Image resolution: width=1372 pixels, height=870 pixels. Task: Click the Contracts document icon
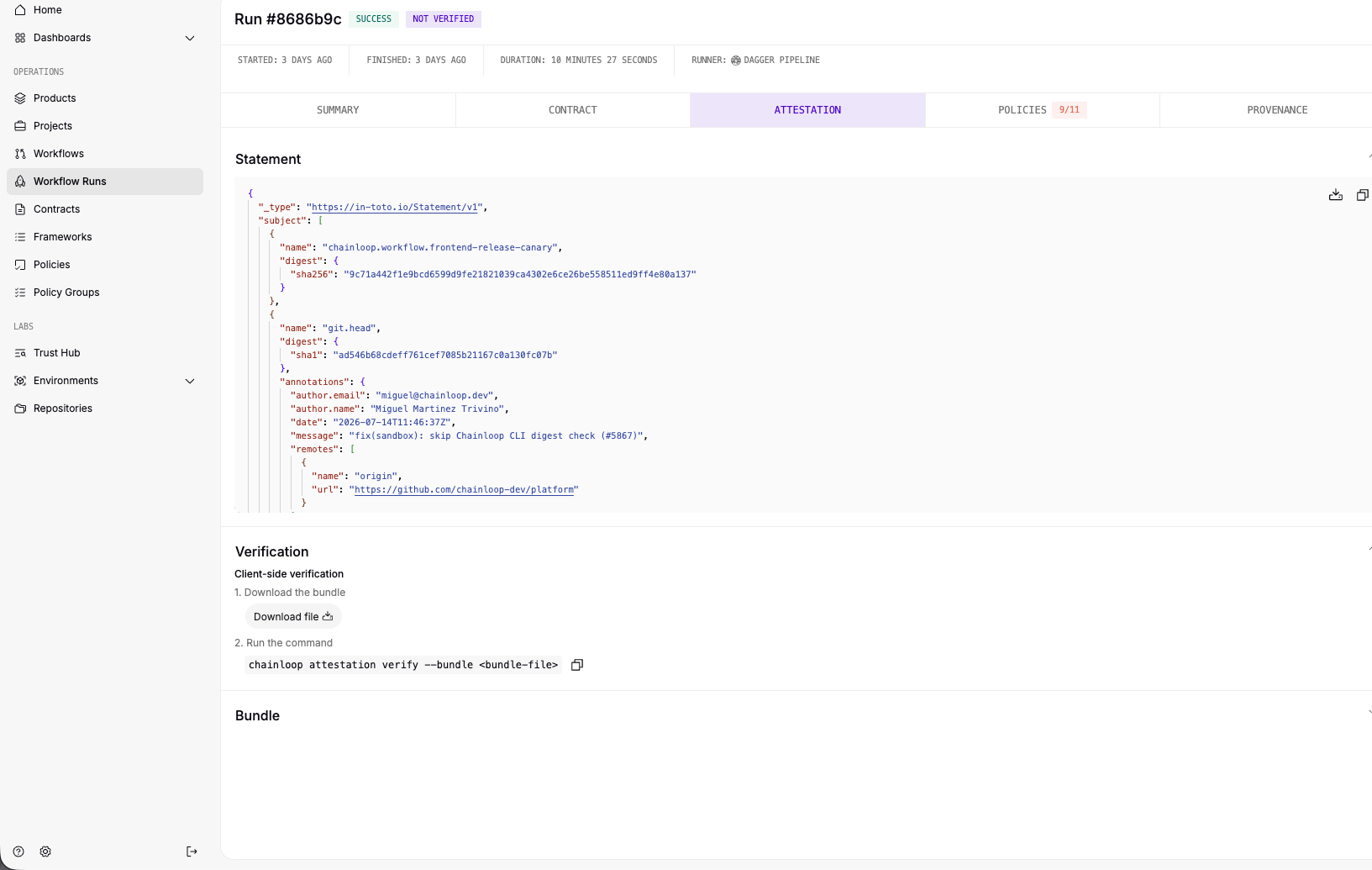20,209
